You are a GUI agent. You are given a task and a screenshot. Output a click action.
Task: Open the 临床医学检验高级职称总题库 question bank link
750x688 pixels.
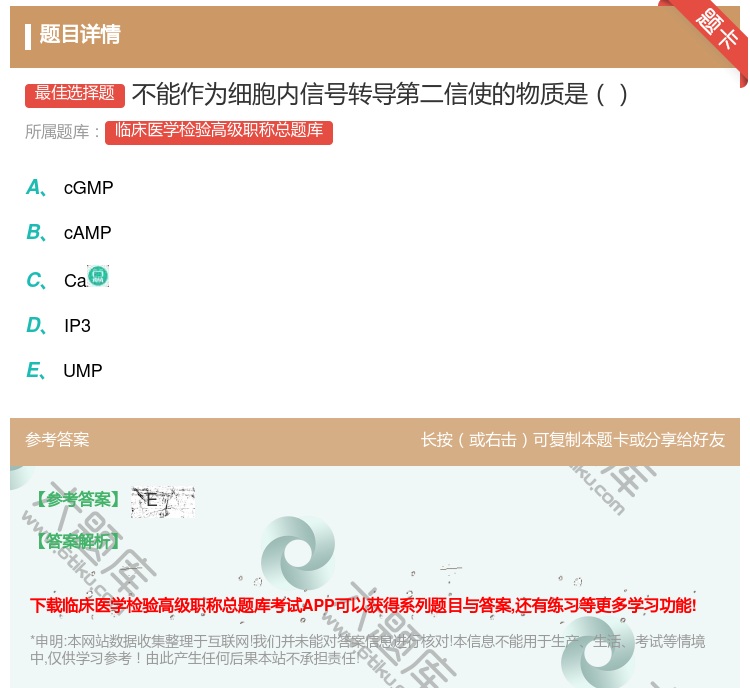(219, 132)
